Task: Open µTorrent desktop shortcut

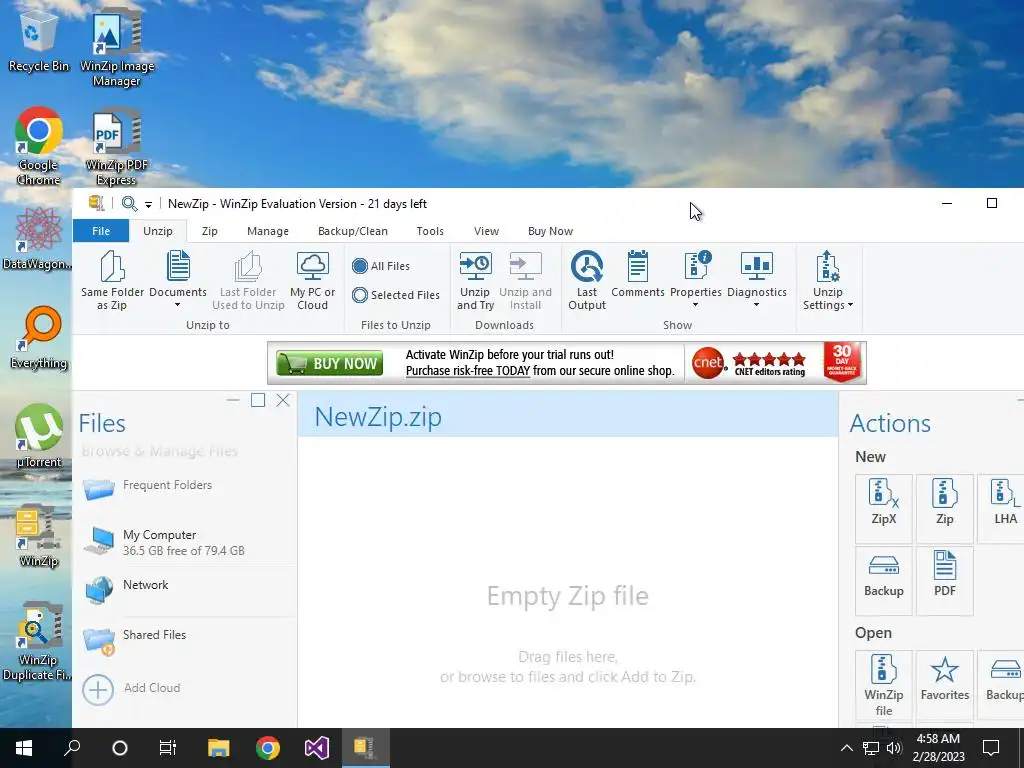Action: [x=38, y=436]
